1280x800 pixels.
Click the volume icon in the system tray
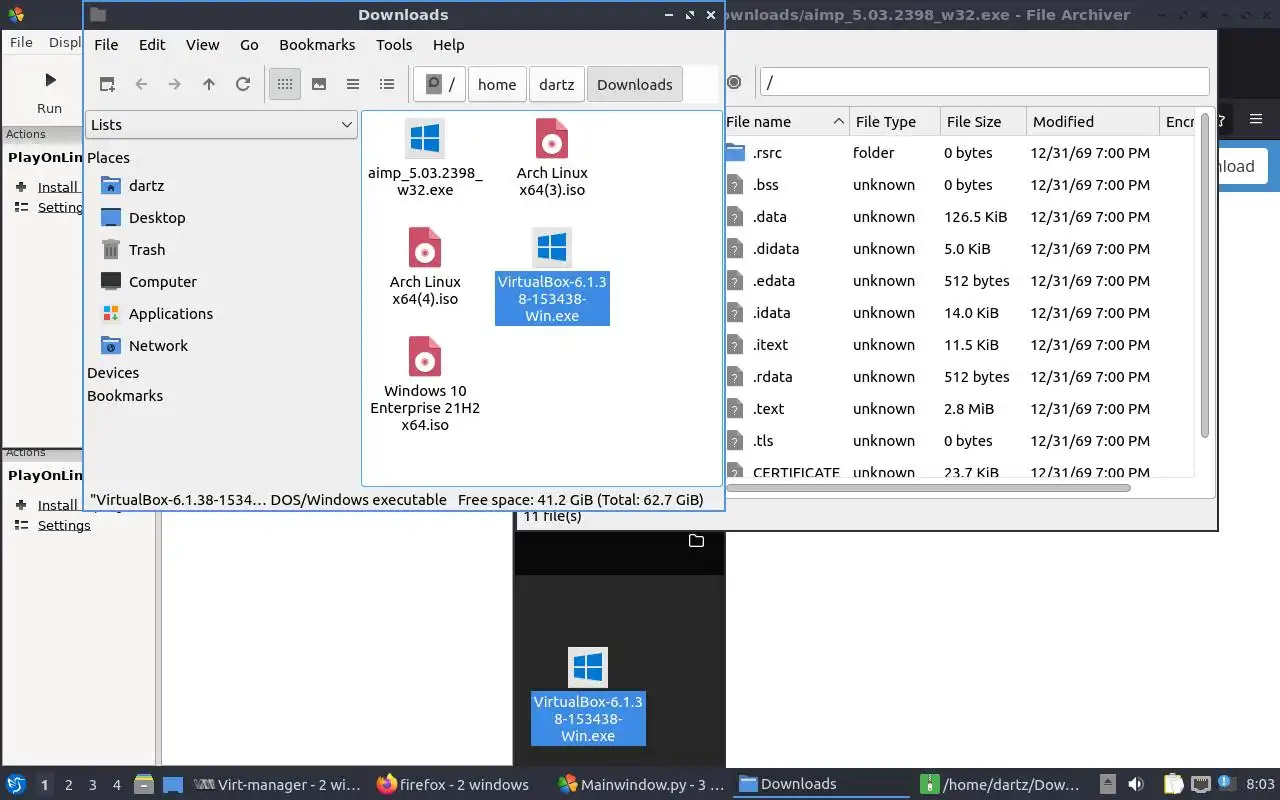1135,784
